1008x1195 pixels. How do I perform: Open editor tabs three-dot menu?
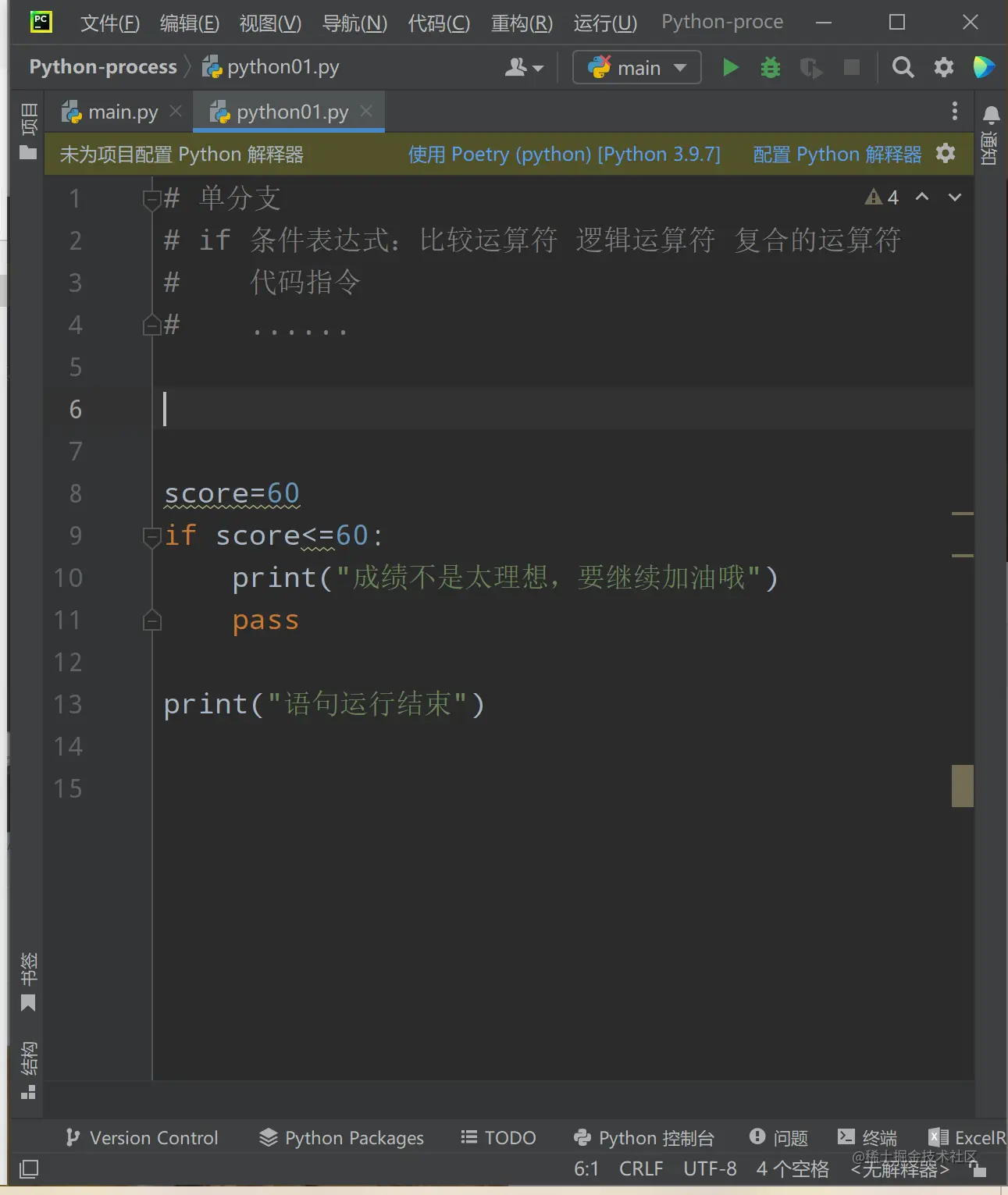pyautogui.click(x=954, y=112)
